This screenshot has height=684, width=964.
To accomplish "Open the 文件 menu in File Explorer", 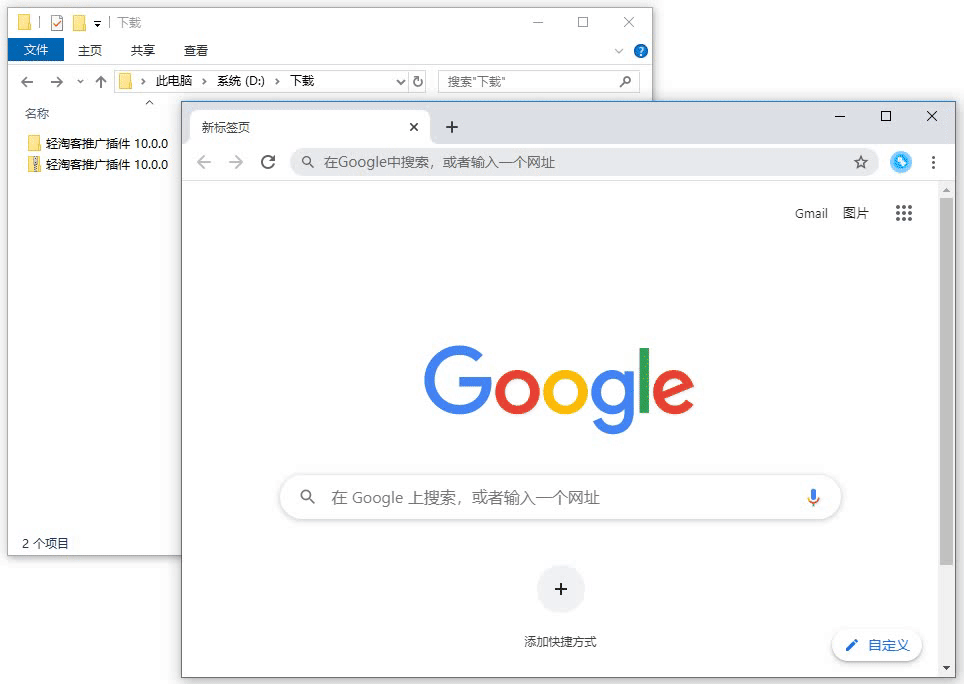I will tap(36, 50).
